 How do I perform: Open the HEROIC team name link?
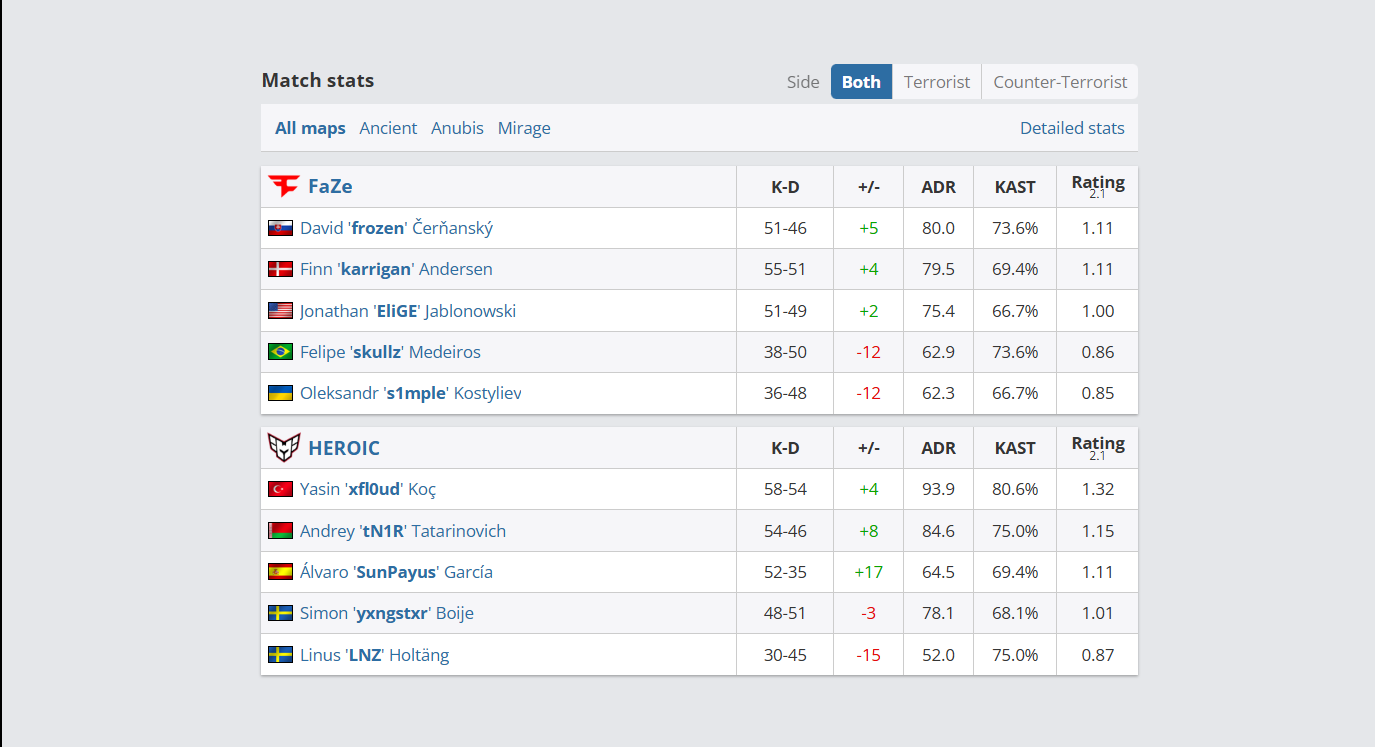click(x=344, y=448)
